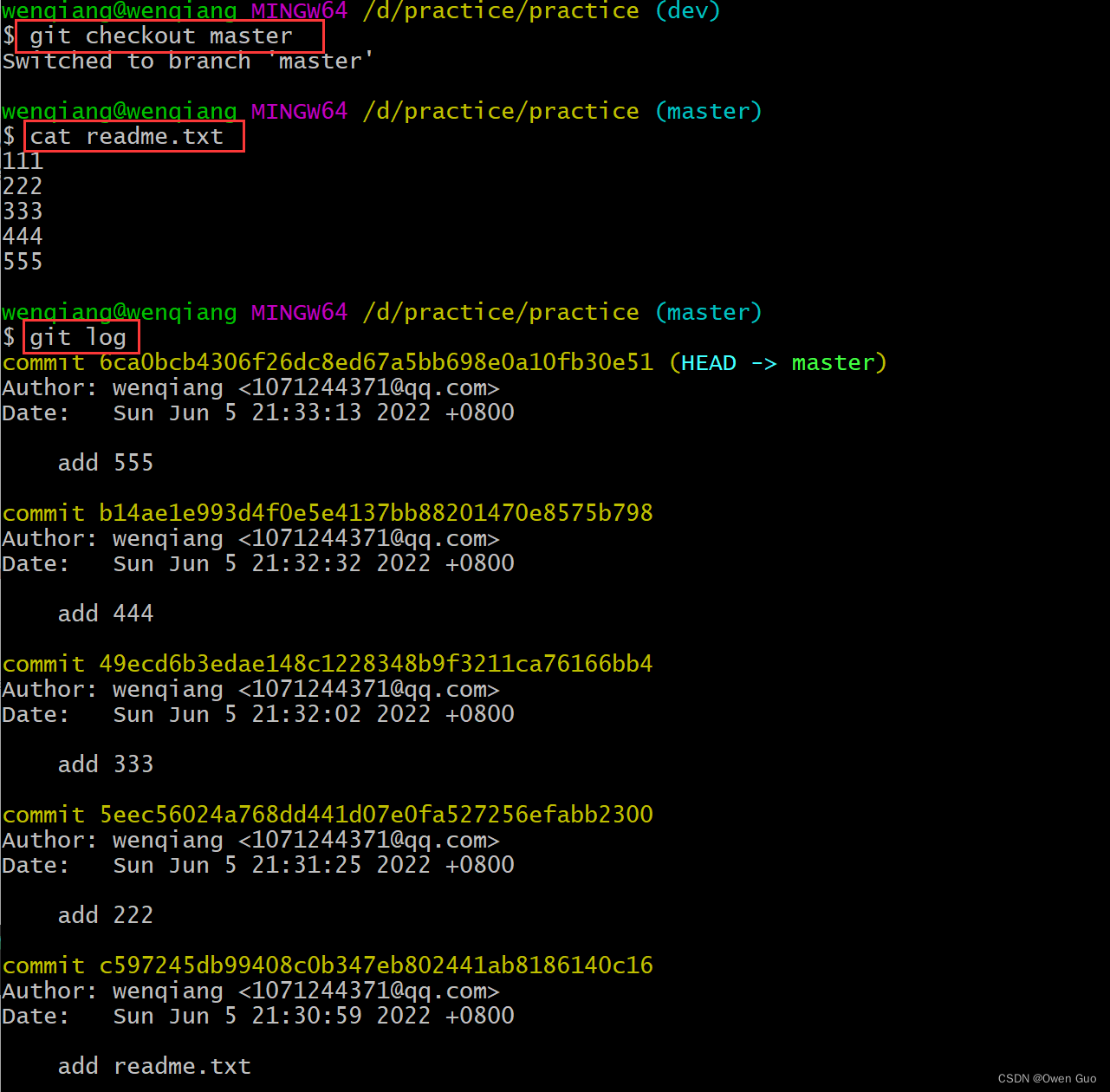Click the Author line under commit c597245d

251,991
